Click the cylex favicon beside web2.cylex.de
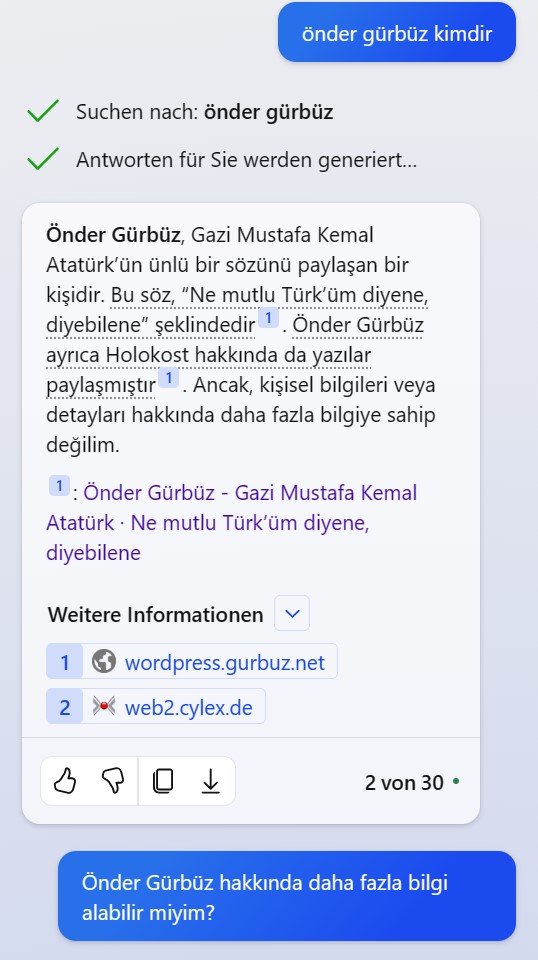538x960 pixels. pyautogui.click(x=103, y=707)
